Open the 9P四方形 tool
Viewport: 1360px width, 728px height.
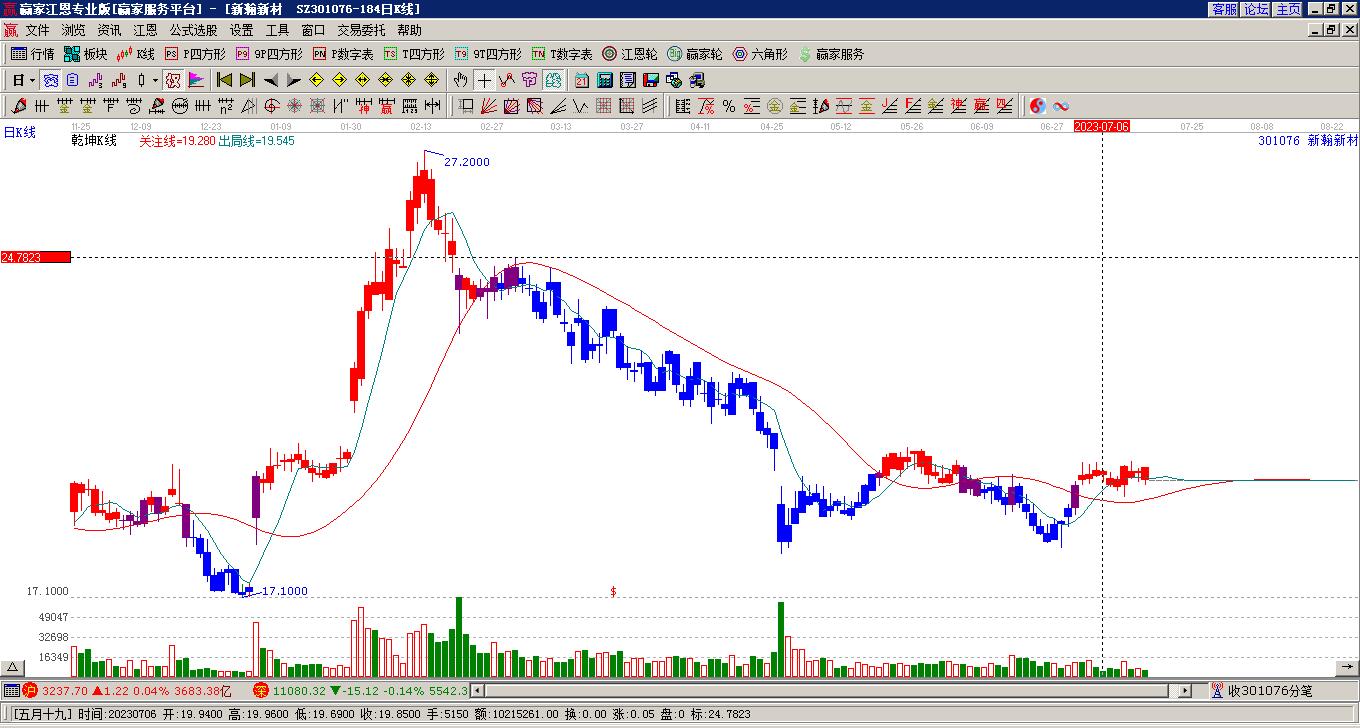tap(269, 54)
